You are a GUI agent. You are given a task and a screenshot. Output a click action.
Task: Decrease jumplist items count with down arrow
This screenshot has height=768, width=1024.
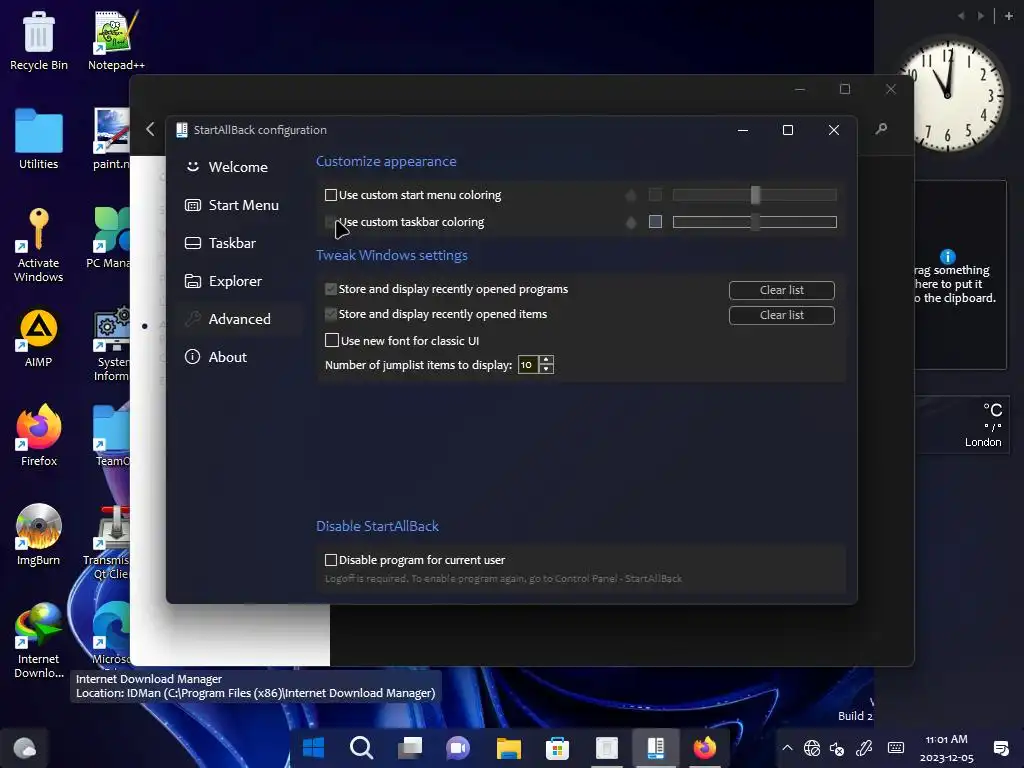pyautogui.click(x=547, y=369)
